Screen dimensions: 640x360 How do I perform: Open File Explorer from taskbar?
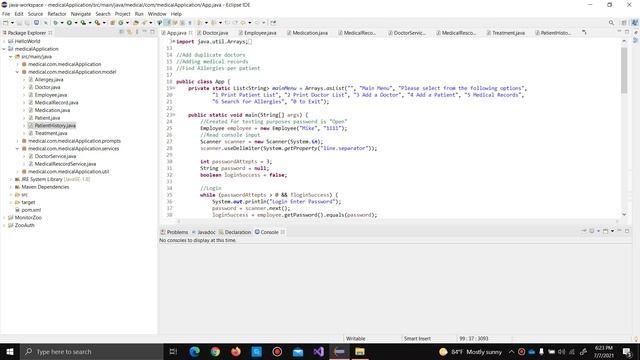360,351
